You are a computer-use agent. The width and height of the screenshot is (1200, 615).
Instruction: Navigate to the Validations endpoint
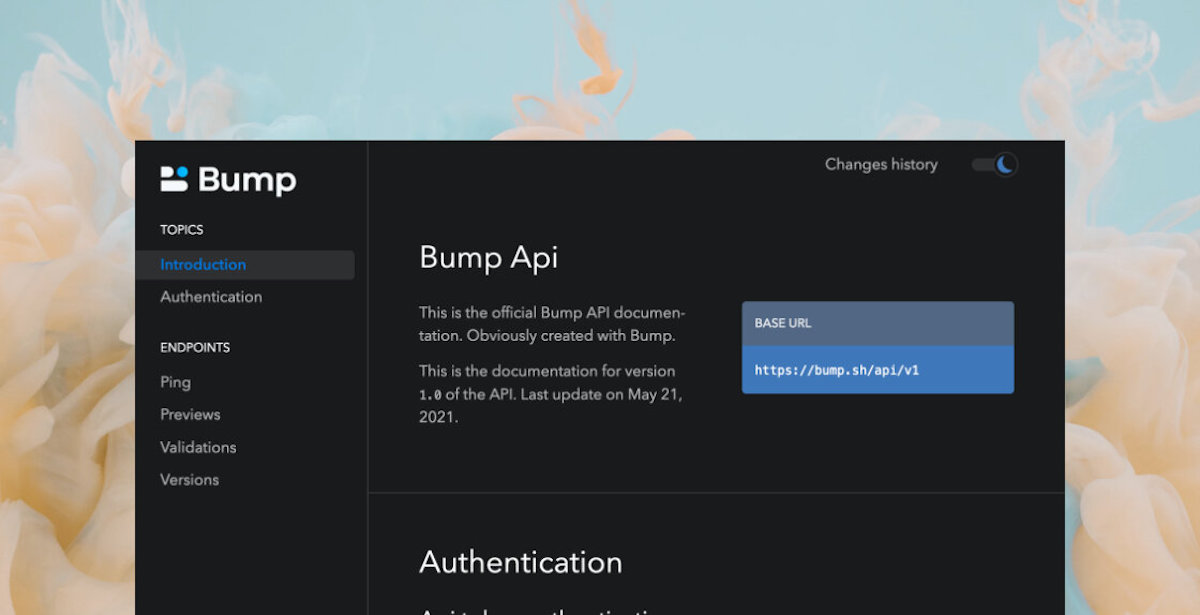point(198,447)
